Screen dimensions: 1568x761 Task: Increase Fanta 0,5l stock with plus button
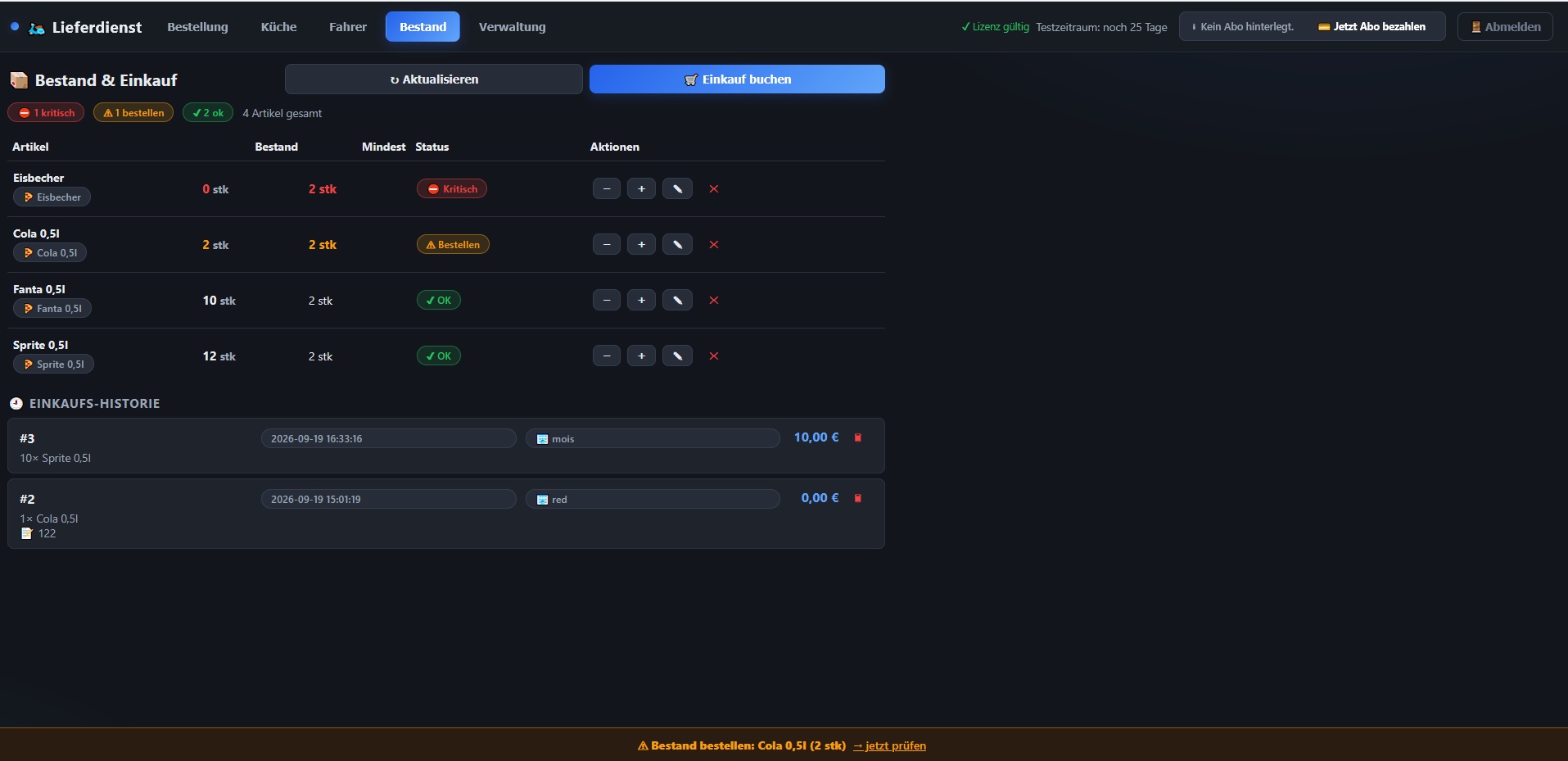coord(641,301)
